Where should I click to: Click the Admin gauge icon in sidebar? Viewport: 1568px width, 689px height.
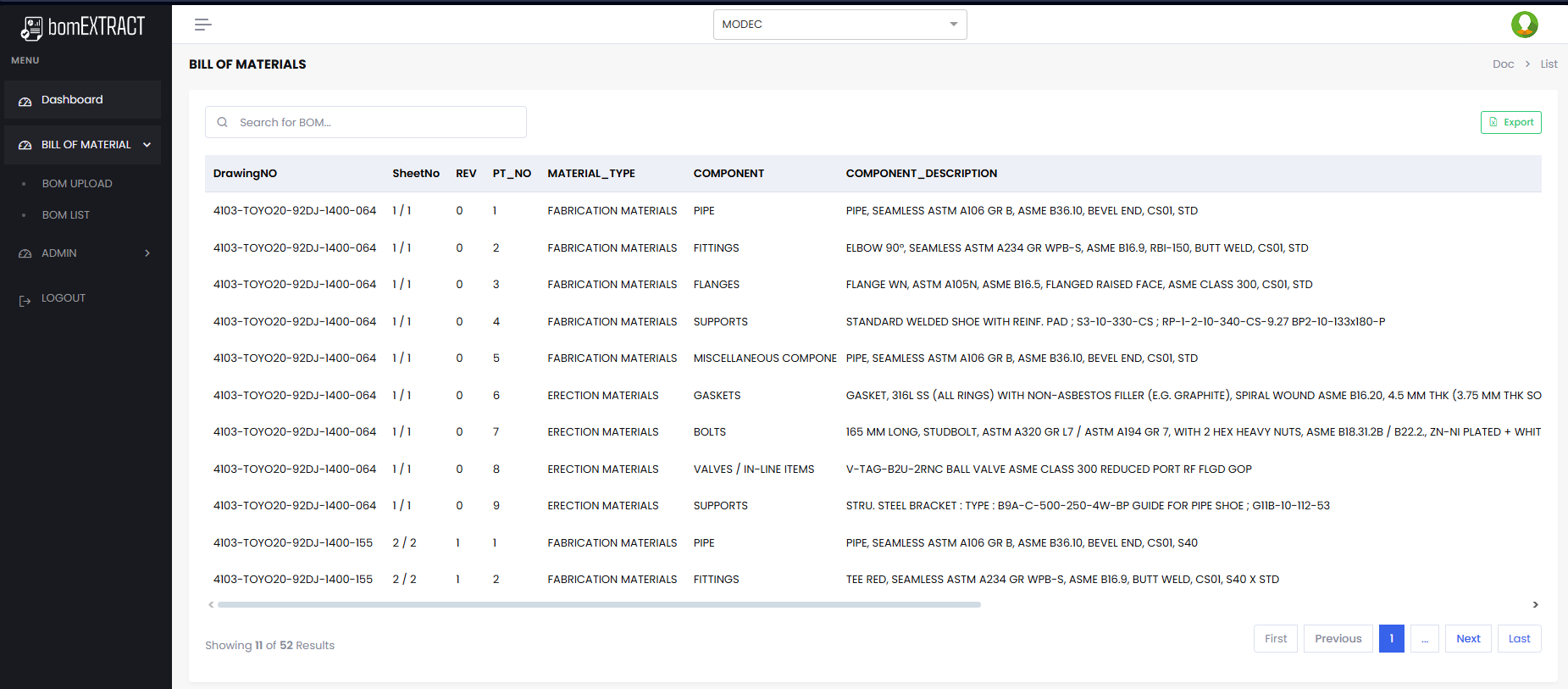(x=25, y=254)
